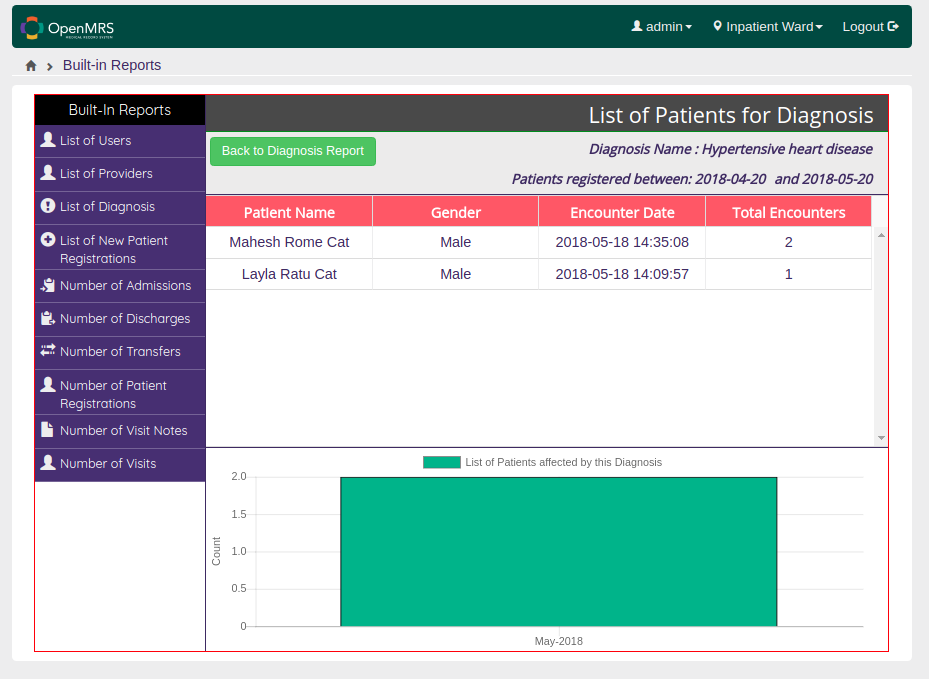
Task: Click the Gender column header
Action: [456, 212]
